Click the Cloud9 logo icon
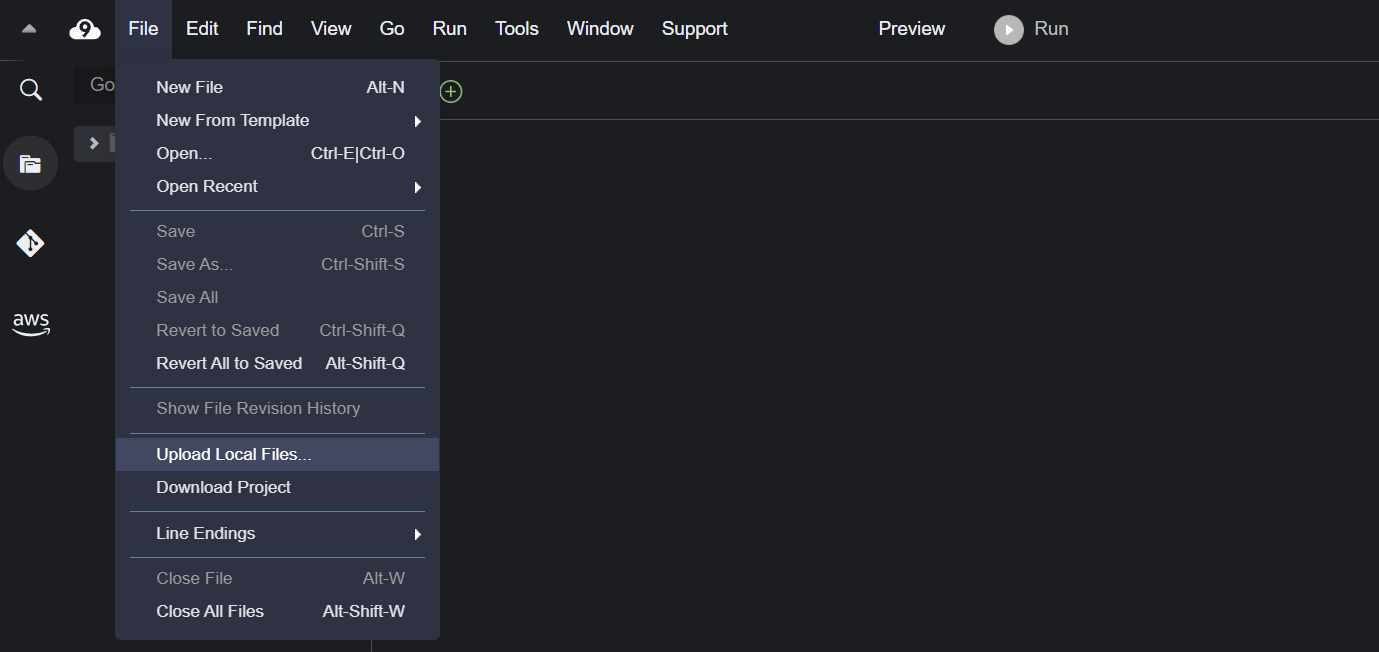Viewport: 1379px width, 652px height. (x=85, y=29)
